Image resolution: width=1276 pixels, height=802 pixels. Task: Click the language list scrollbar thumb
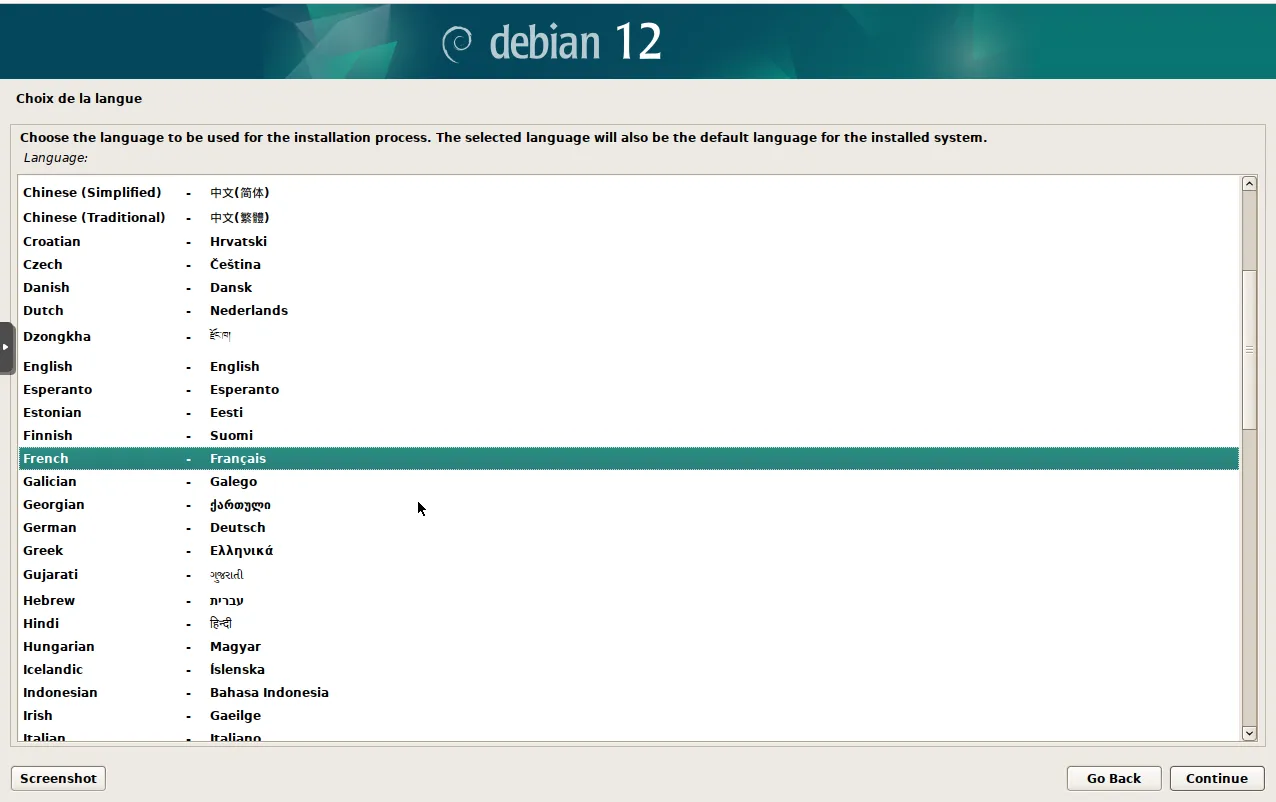[1249, 350]
